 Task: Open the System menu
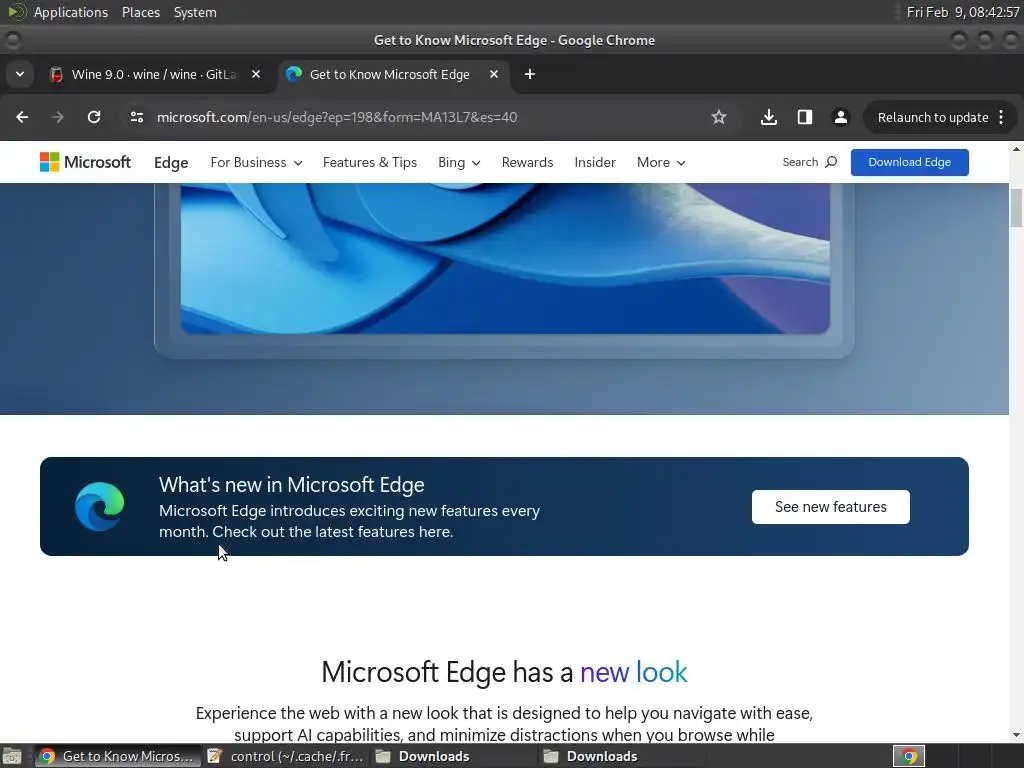pos(195,12)
